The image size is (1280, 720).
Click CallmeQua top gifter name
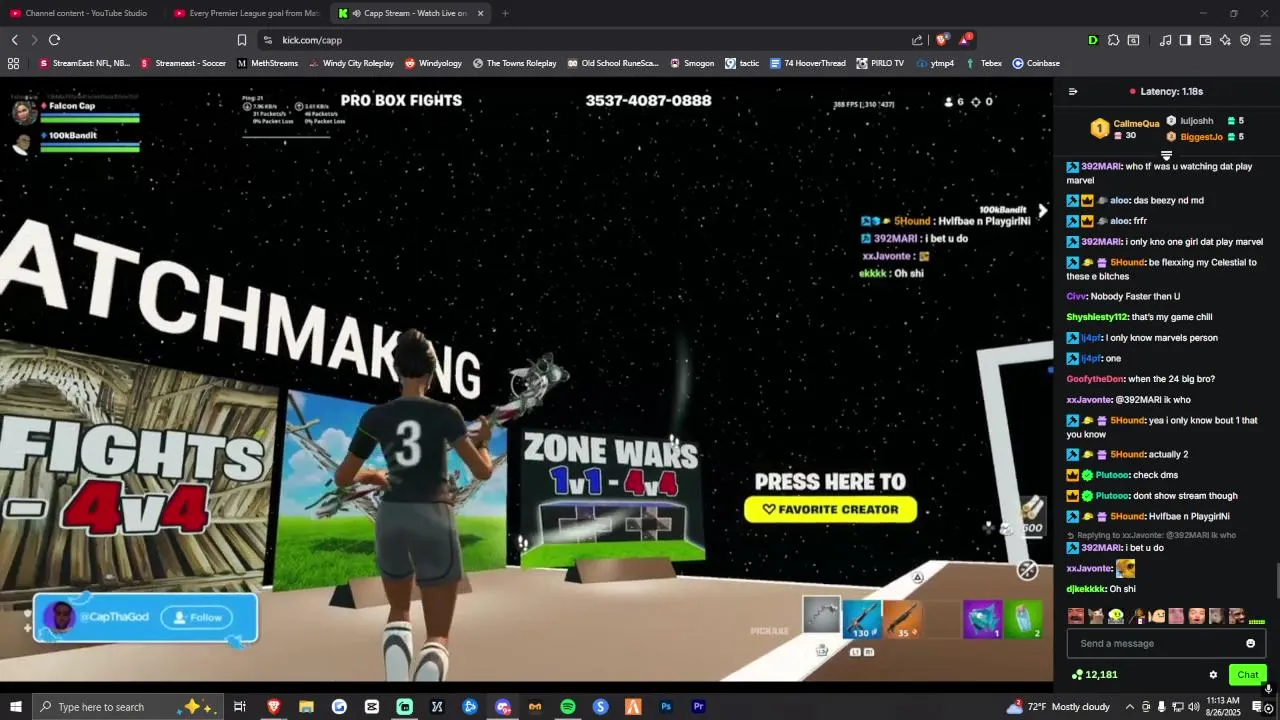1136,124
